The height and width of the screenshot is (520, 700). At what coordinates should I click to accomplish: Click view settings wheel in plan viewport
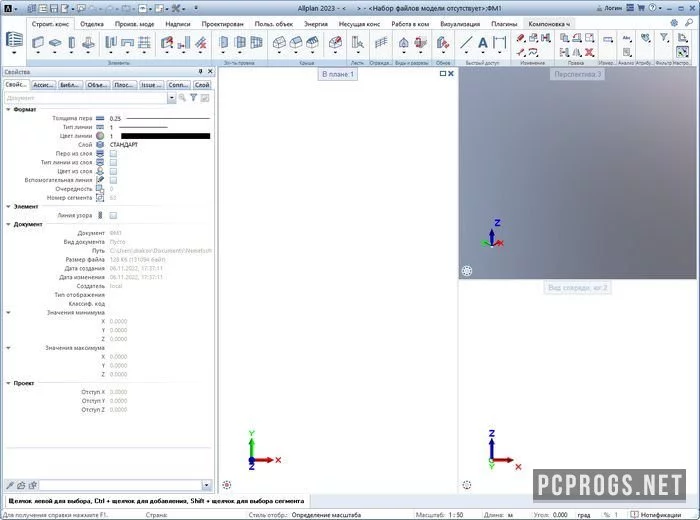pyautogui.click(x=227, y=485)
